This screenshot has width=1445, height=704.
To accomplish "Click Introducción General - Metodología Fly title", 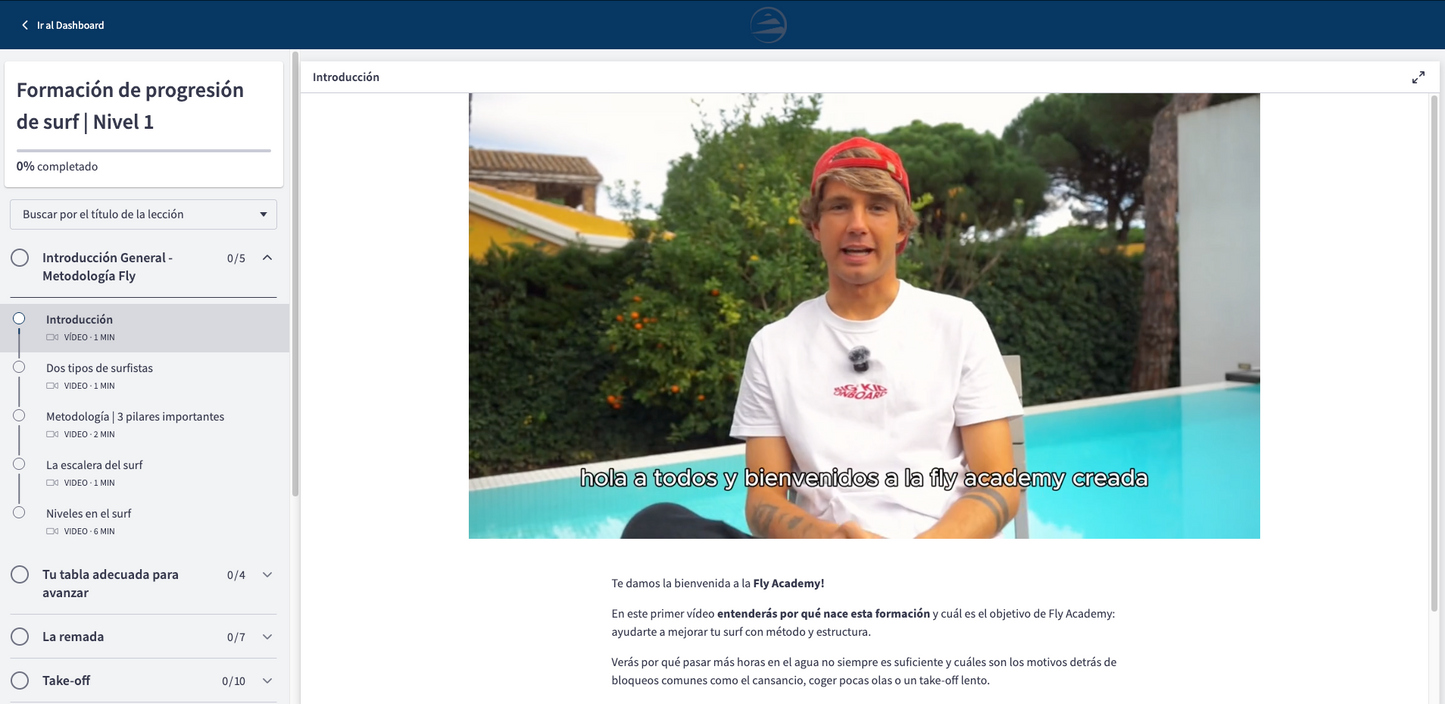I will [x=107, y=267].
